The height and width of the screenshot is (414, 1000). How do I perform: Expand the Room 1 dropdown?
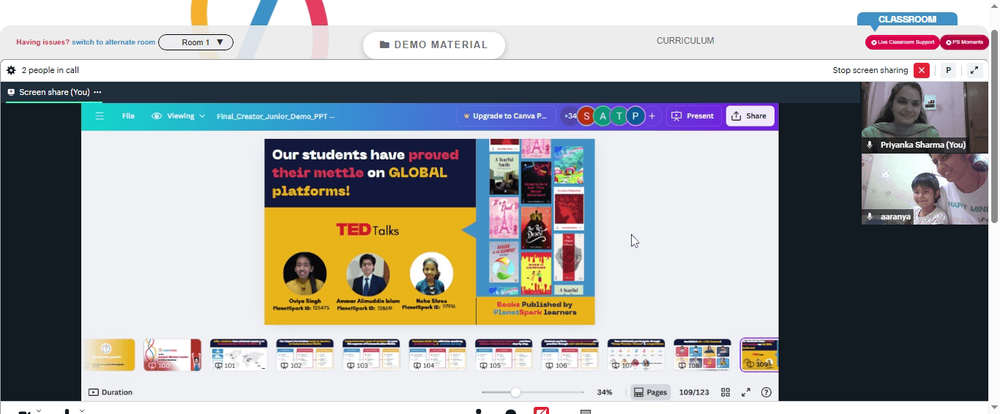click(x=196, y=42)
